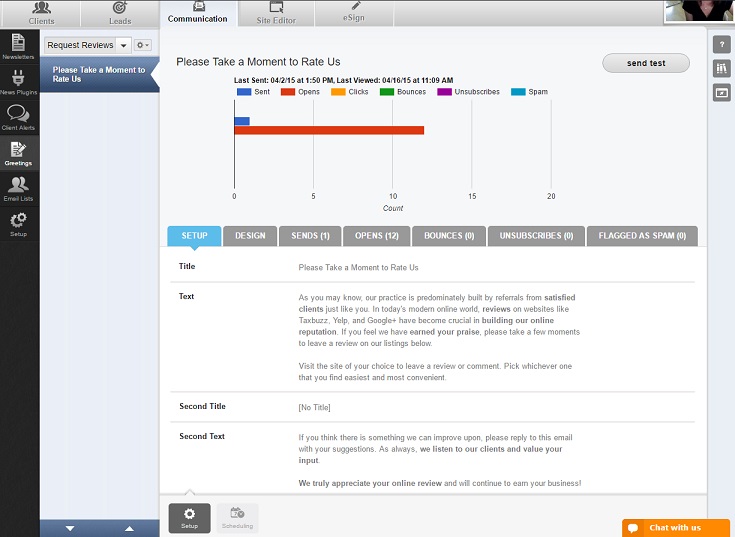This screenshot has height=537, width=735.
Task: Expand list with the down arrow
Action: [x=69, y=528]
